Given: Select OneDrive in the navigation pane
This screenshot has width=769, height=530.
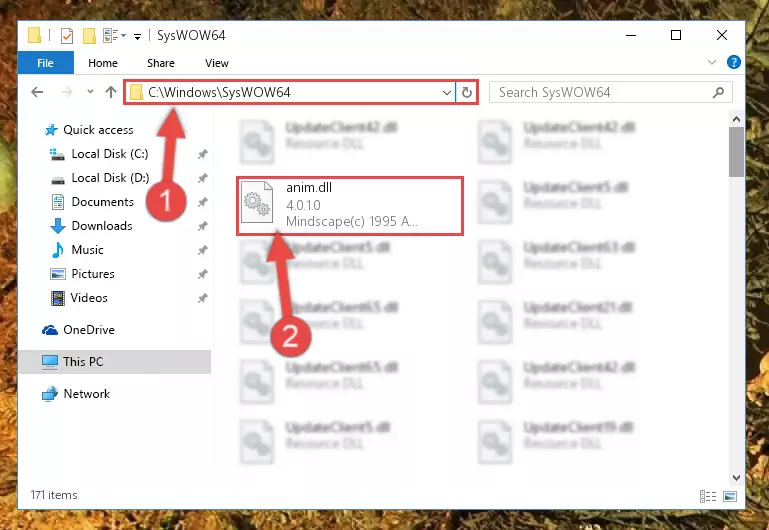Looking at the screenshot, I should (x=78, y=330).
